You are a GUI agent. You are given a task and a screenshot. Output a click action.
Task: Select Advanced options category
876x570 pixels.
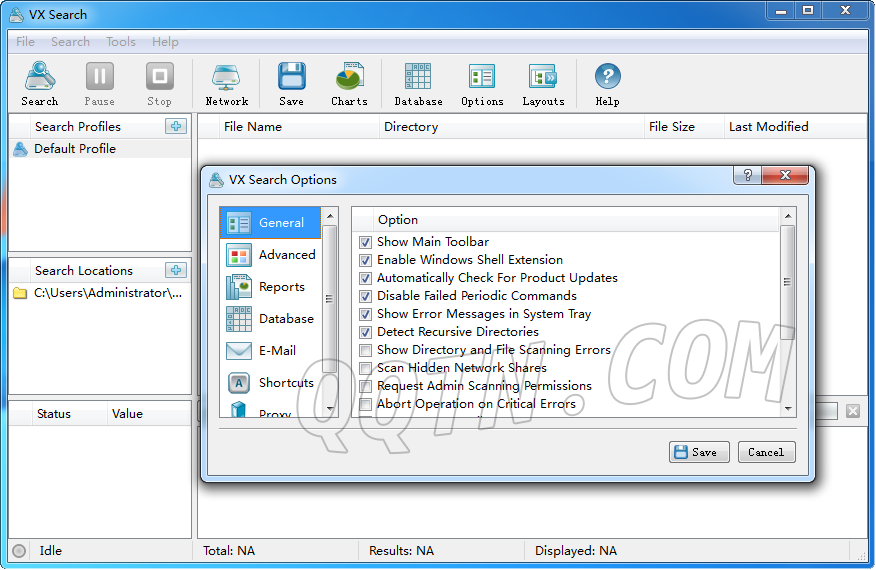coord(271,255)
